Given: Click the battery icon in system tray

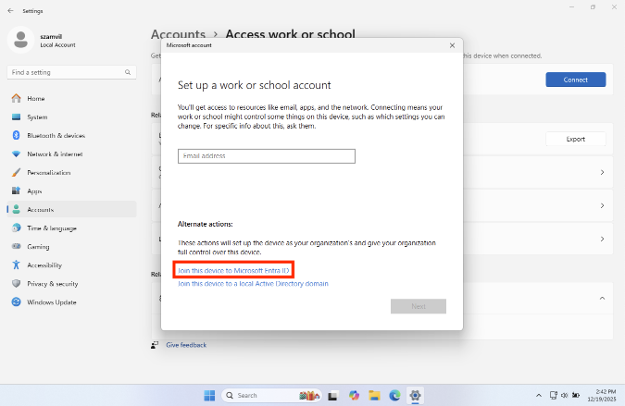Looking at the screenshot, I should [576, 395].
